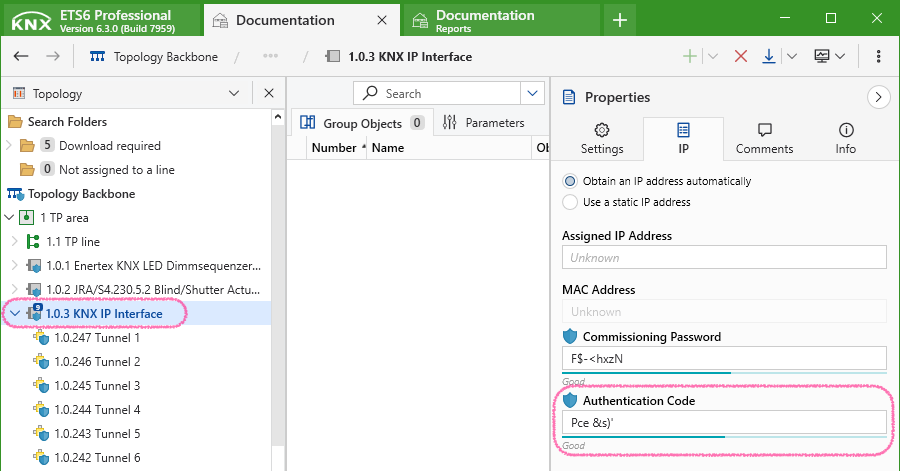900x471 pixels.
Task: Select 1.0.247 Tunnel 1 in tree
Action: click(97, 338)
